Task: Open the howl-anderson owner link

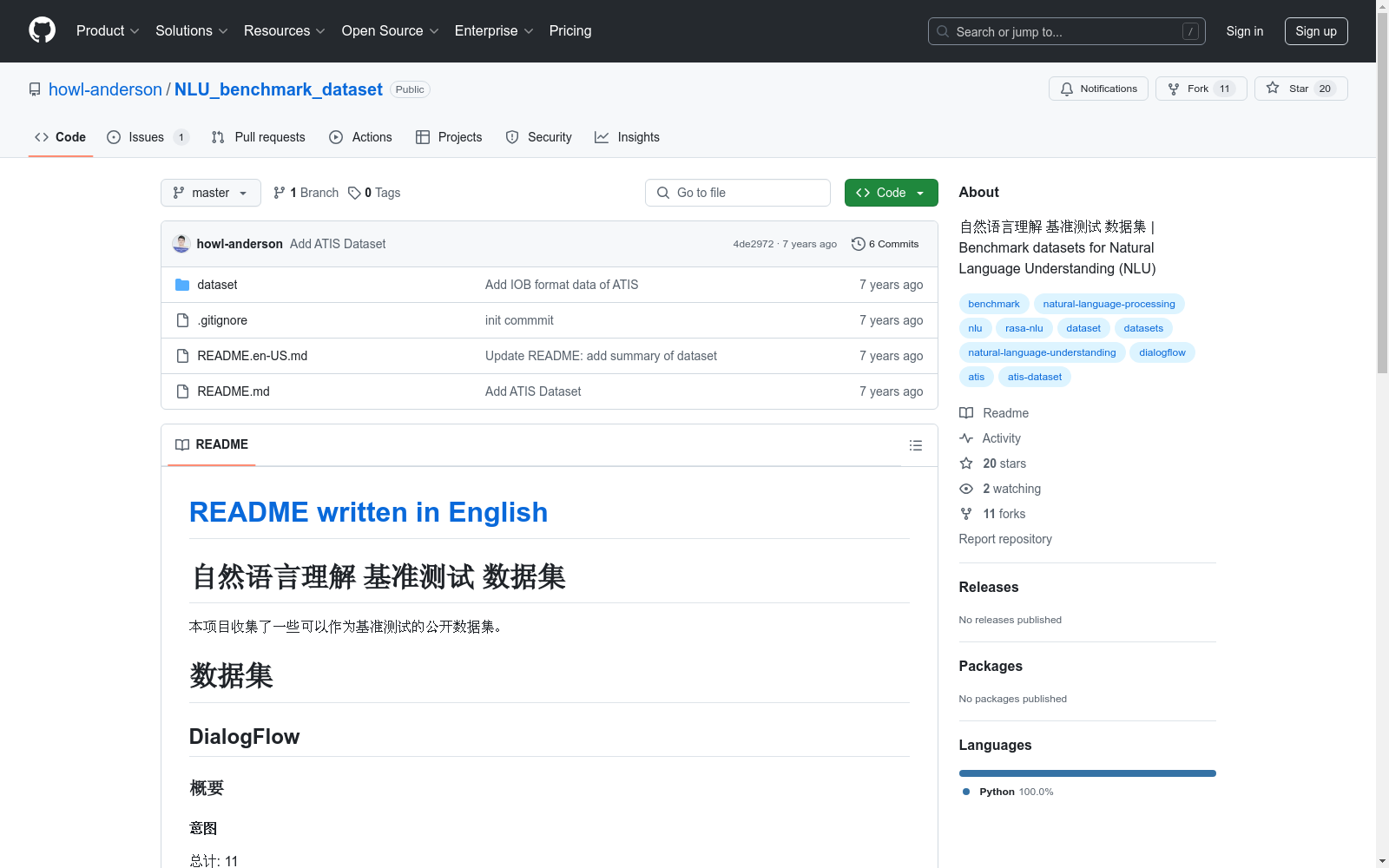Action: click(x=105, y=89)
